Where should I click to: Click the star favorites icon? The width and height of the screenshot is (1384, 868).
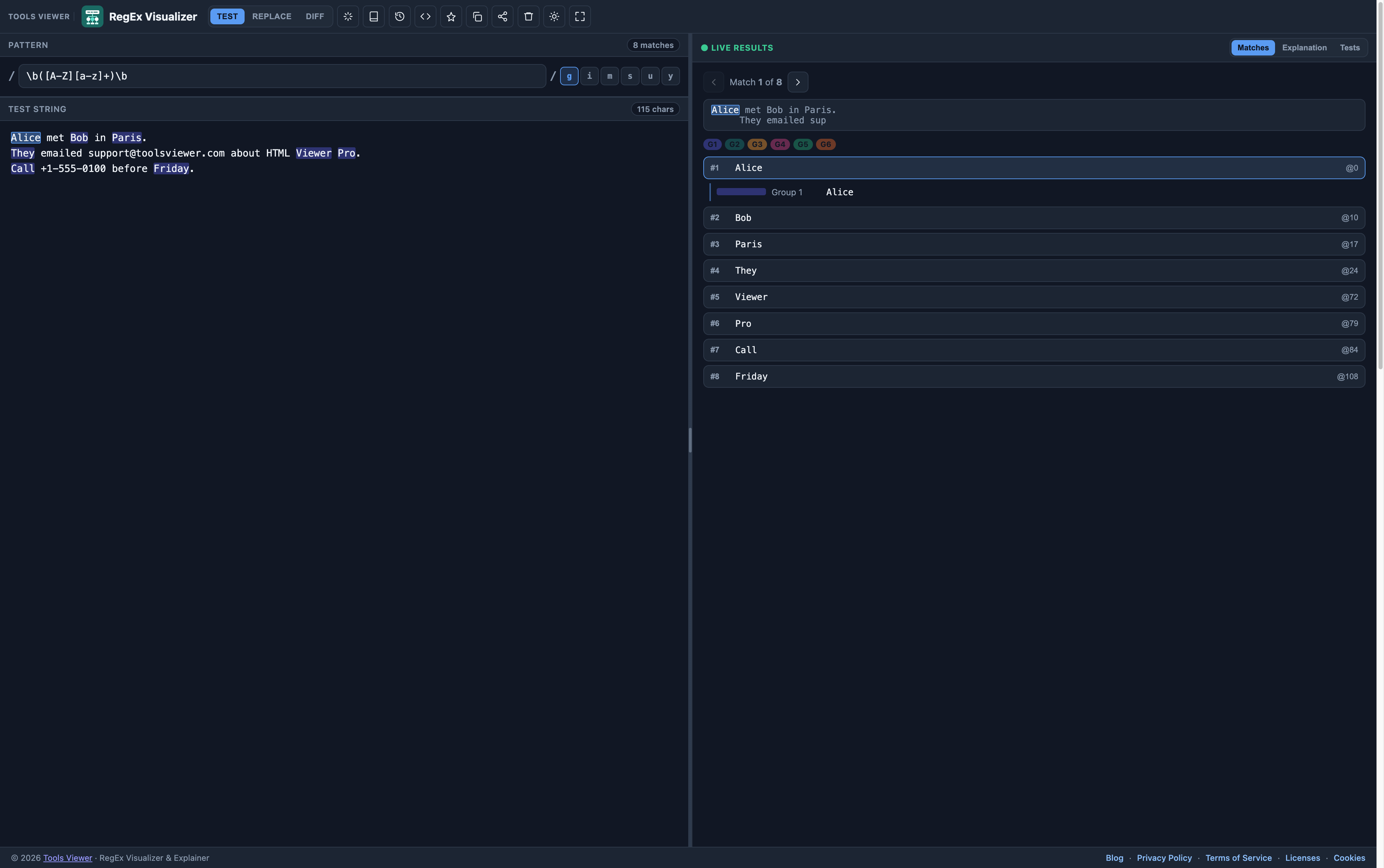[x=451, y=17]
